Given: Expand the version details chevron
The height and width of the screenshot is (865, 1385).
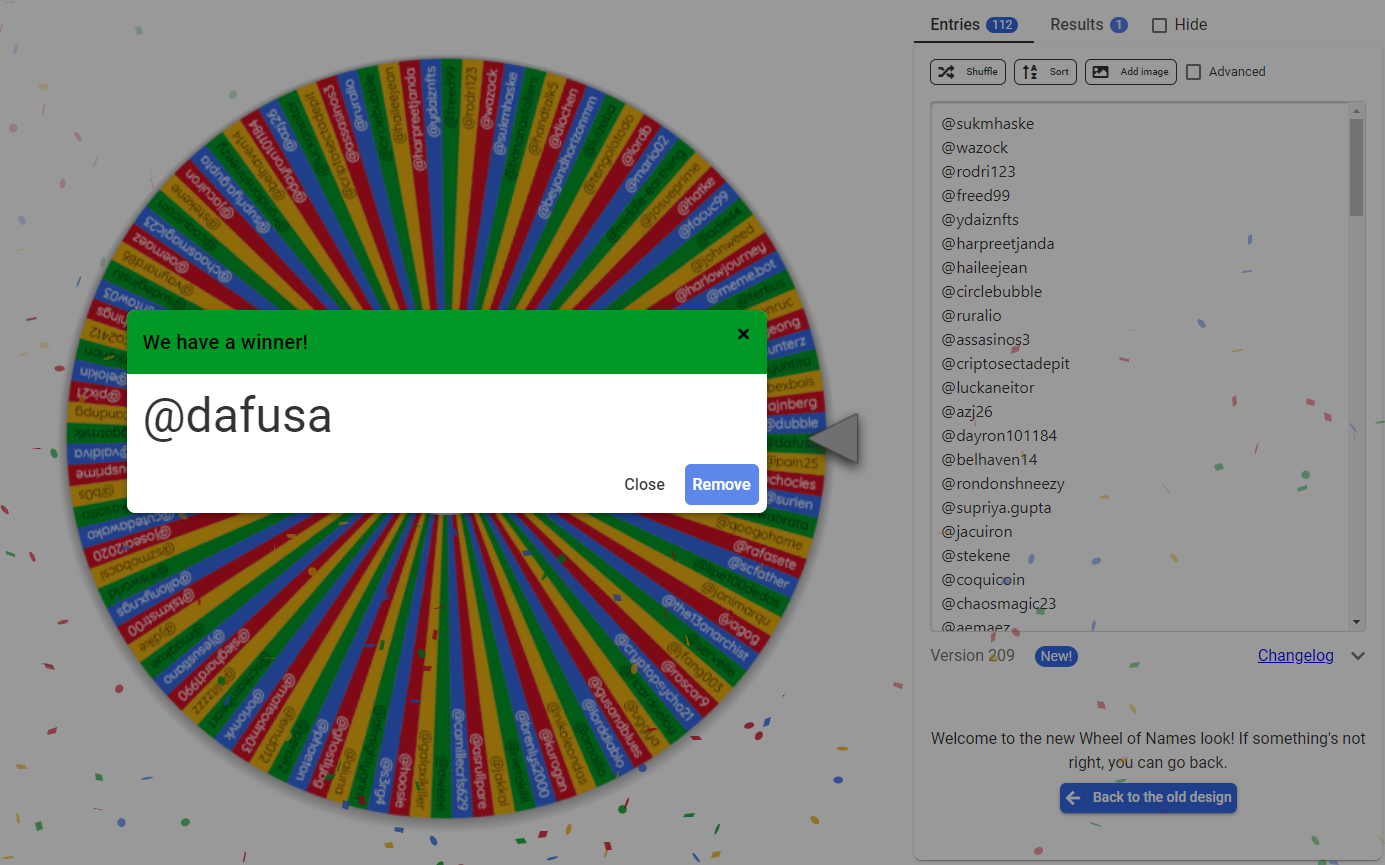Looking at the screenshot, I should 1357,656.
